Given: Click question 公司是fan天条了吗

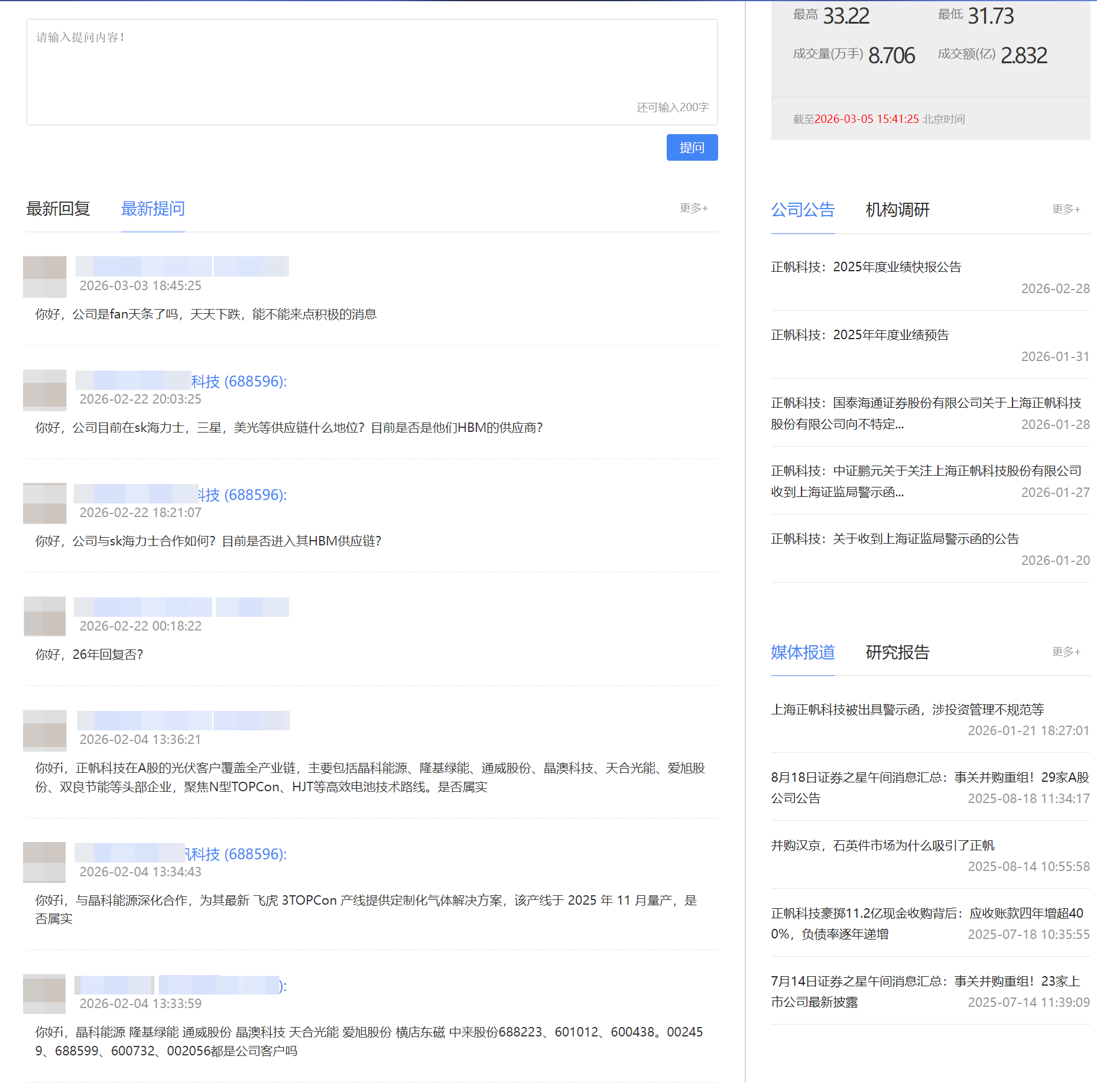Looking at the screenshot, I should tap(206, 314).
